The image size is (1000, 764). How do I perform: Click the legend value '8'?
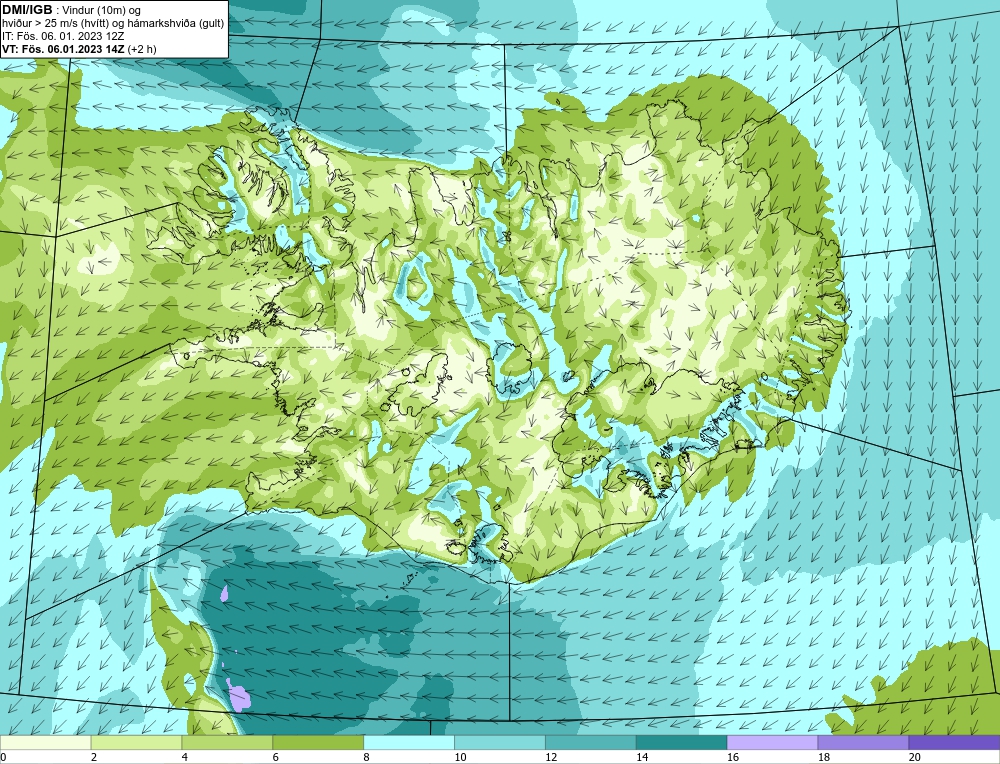tap(367, 757)
